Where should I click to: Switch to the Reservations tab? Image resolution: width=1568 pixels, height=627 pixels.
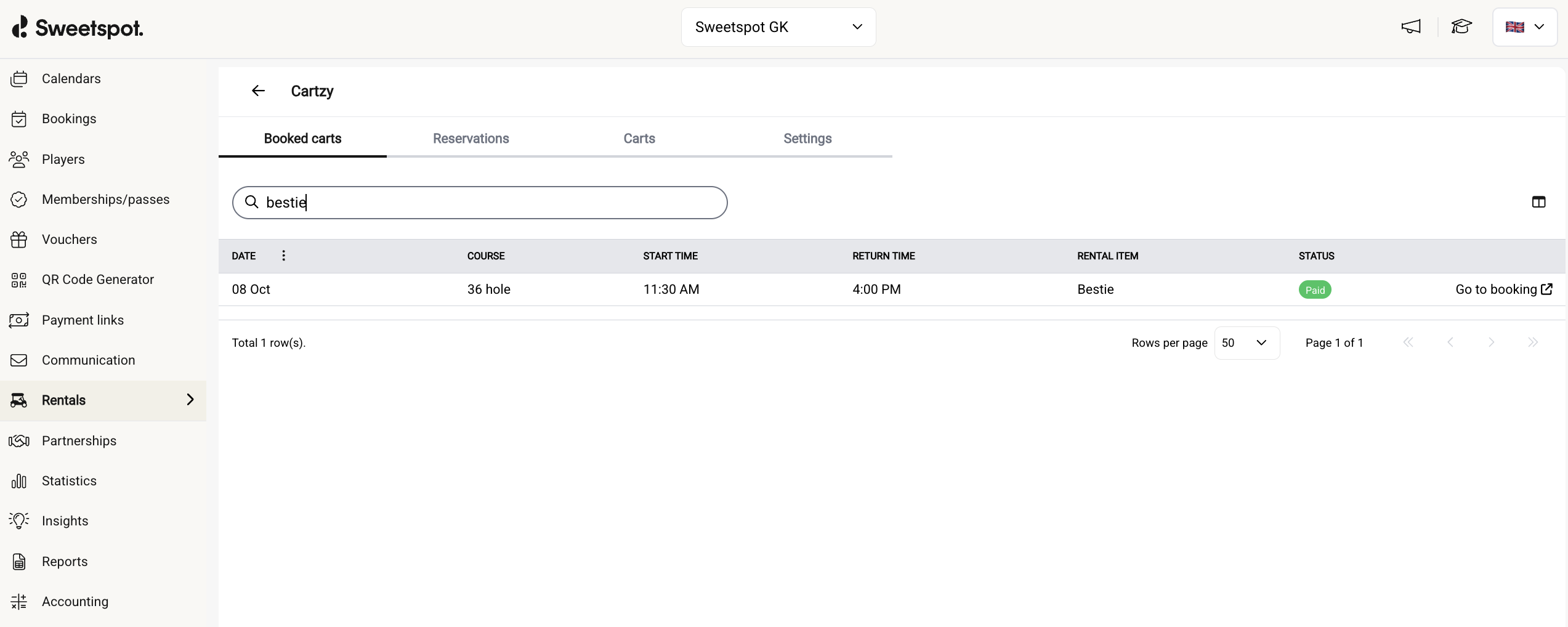coord(471,139)
